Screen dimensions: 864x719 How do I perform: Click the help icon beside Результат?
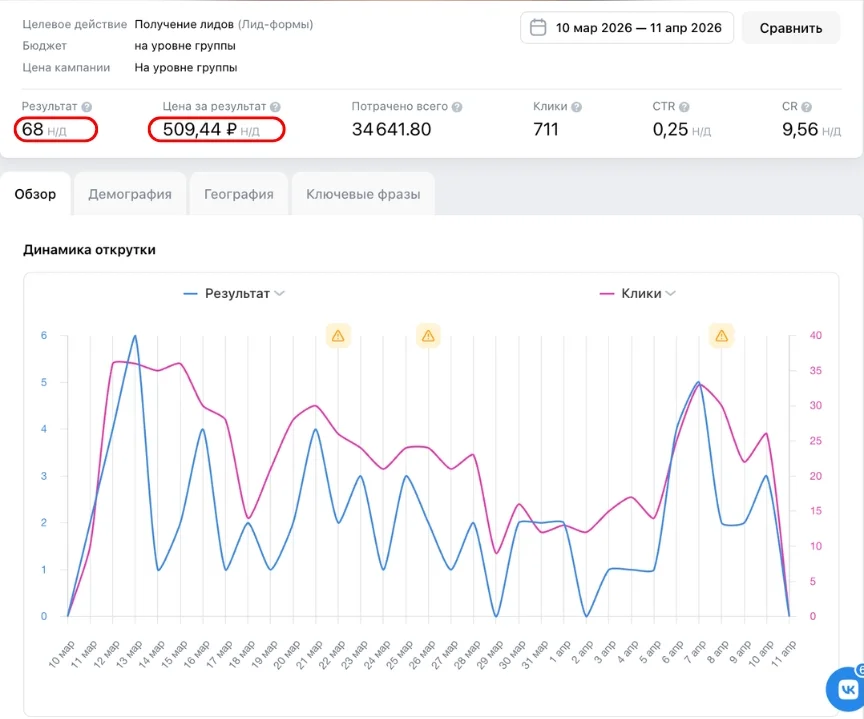pos(87,107)
